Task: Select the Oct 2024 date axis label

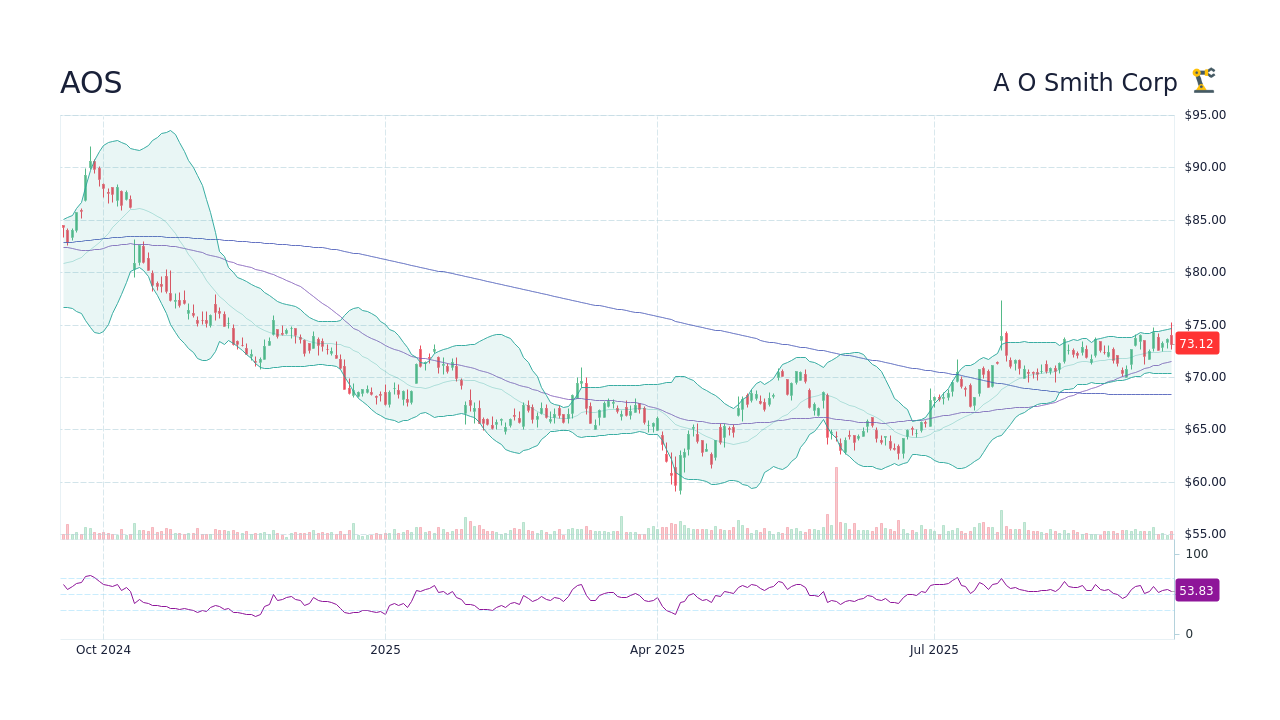Action: pos(104,649)
